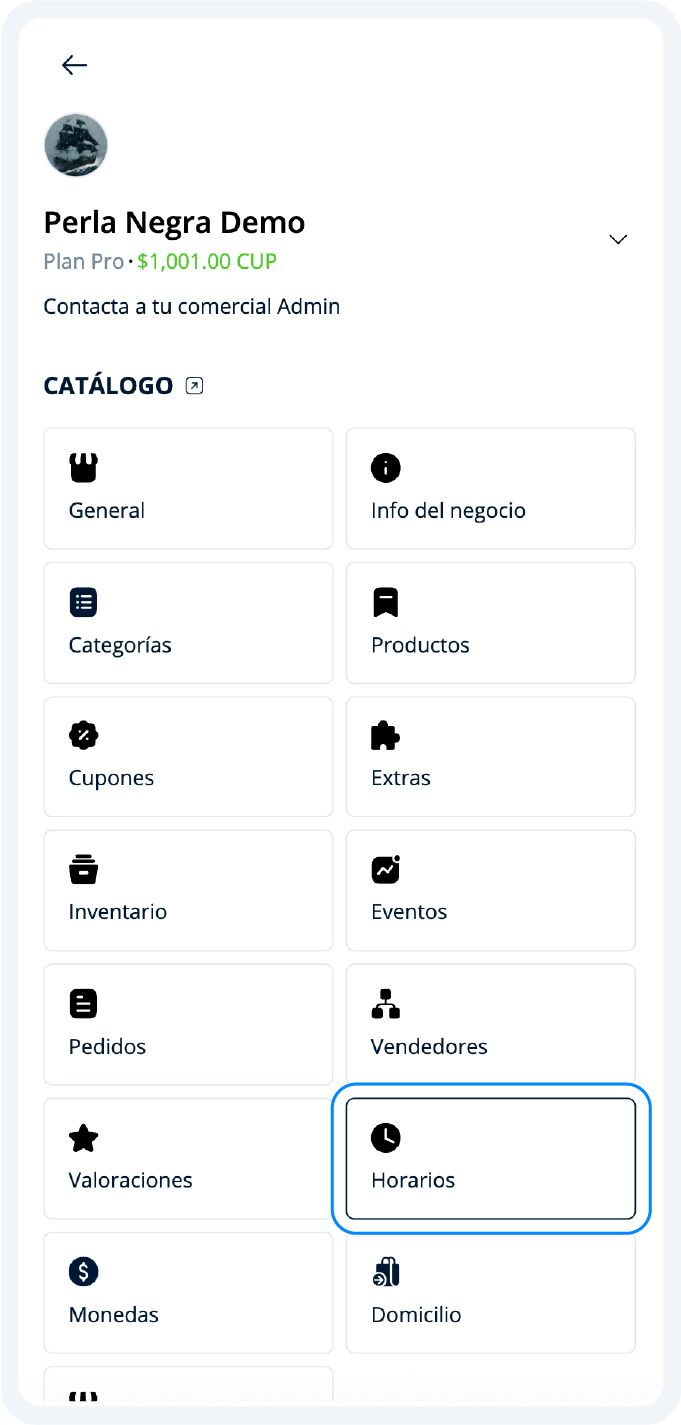Open the Valoraciones star icon
This screenshot has width=681, height=1425.
(x=83, y=1137)
